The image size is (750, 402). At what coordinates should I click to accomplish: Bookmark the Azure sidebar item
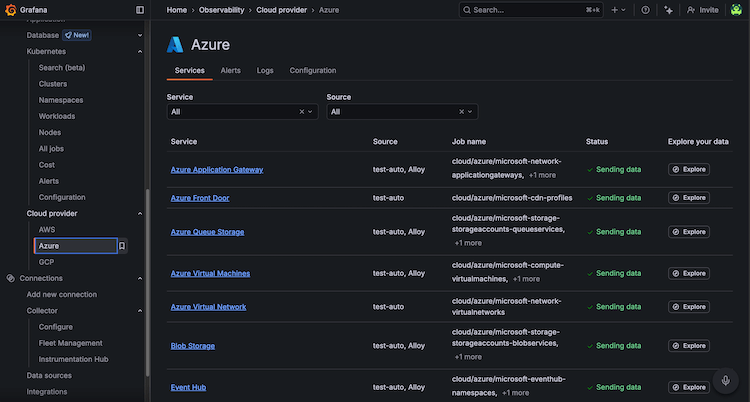pyautogui.click(x=122, y=246)
